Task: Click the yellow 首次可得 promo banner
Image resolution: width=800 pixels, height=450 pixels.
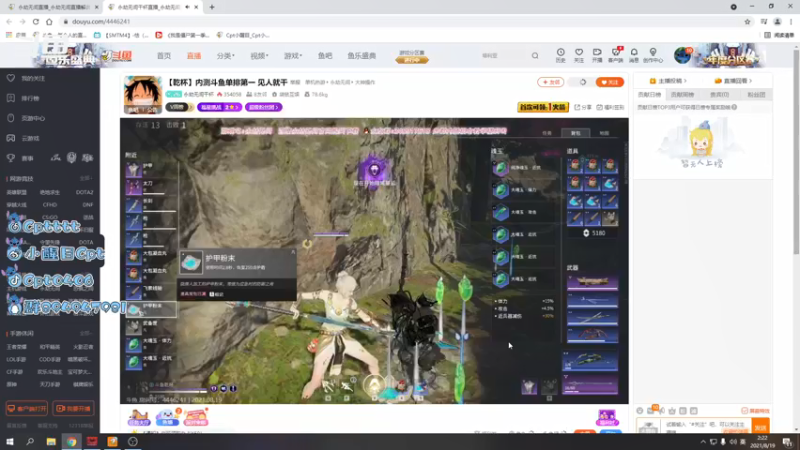Action: click(x=543, y=107)
